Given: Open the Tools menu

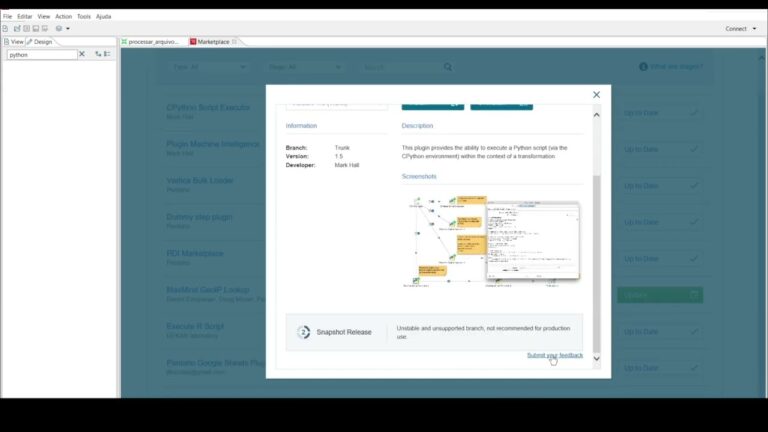Looking at the screenshot, I should pos(84,16).
